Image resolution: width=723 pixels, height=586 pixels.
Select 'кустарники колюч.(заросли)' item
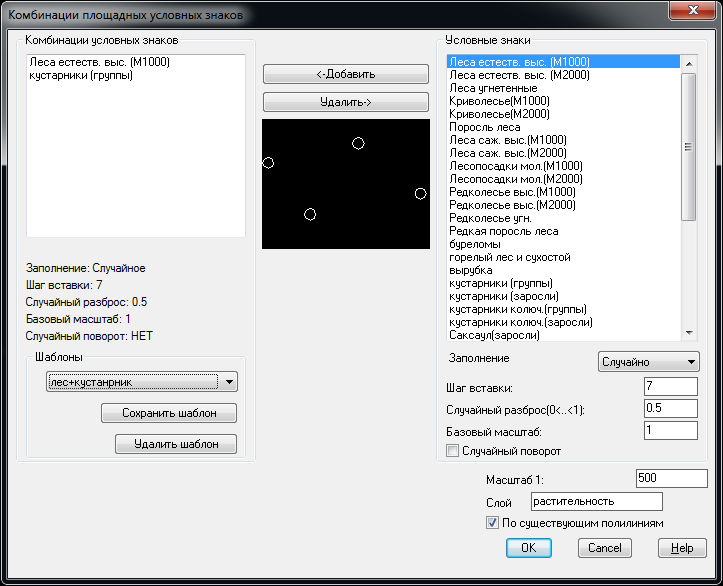click(563, 322)
